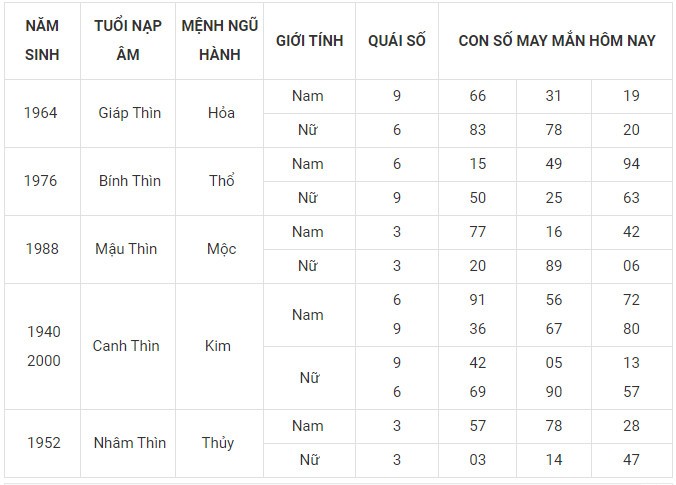Viewport: 676px width, 485px height.
Task: Click the Nhâm Thìn cell
Action: pyautogui.click(x=129, y=443)
